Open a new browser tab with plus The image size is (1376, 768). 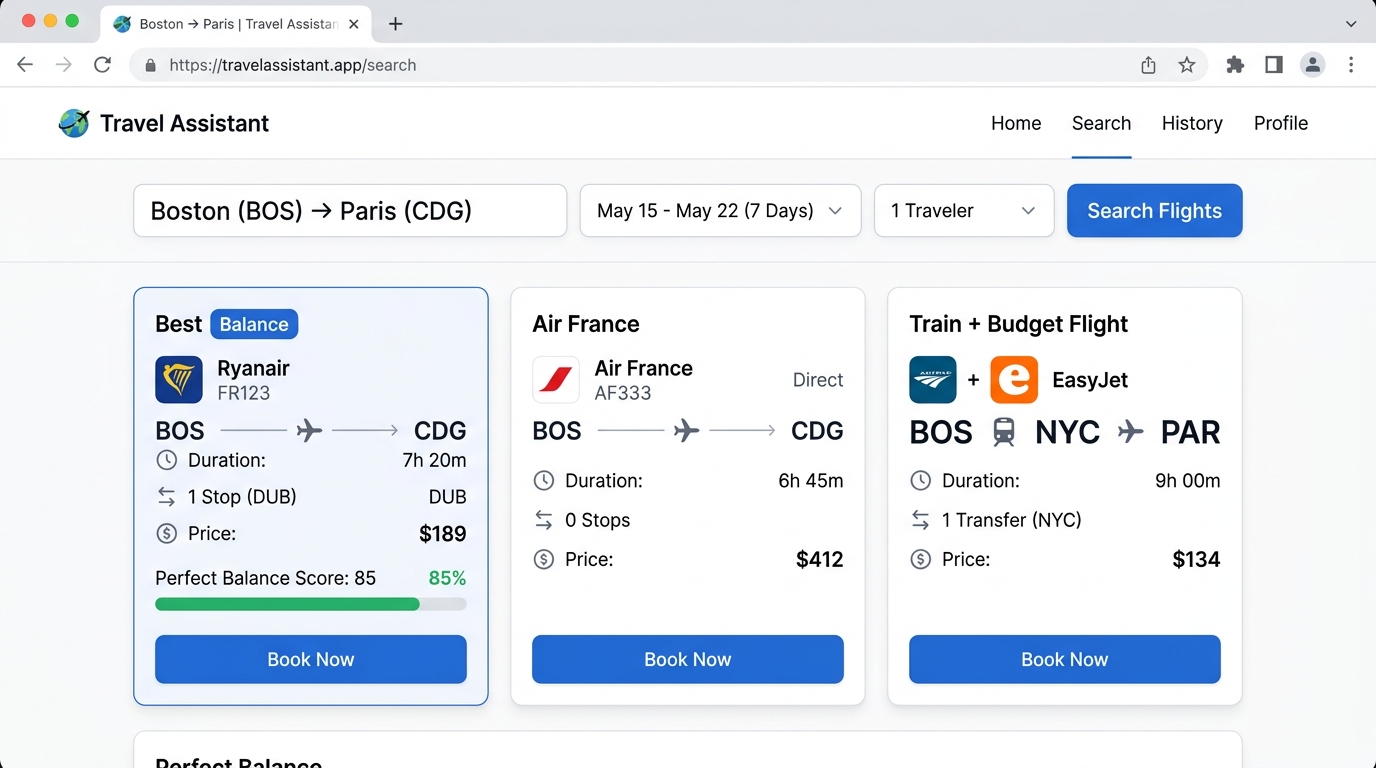click(x=396, y=24)
